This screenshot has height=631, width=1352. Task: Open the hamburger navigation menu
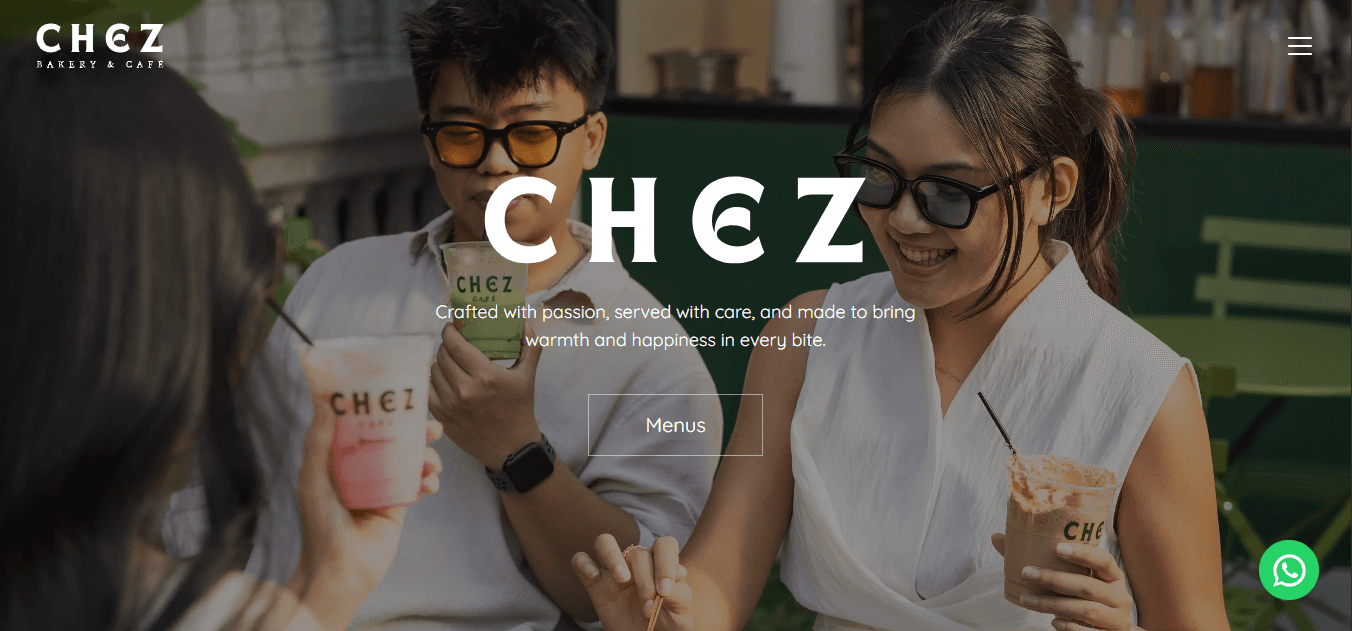(1299, 46)
